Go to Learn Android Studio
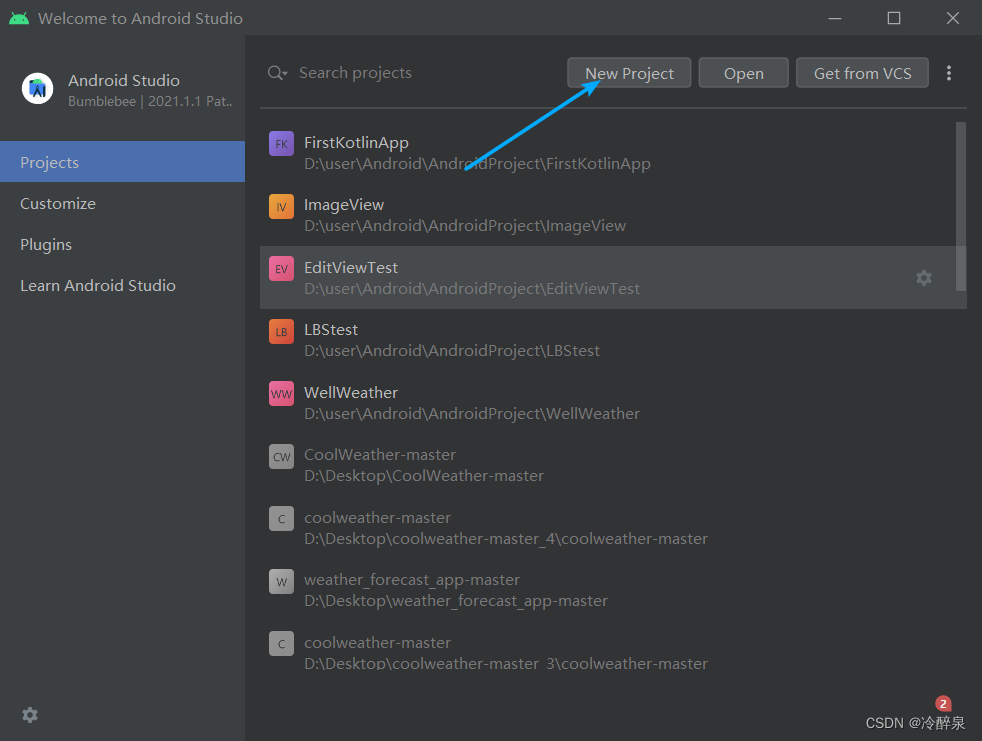Screen dimensions: 982x741 [x=123, y=285]
